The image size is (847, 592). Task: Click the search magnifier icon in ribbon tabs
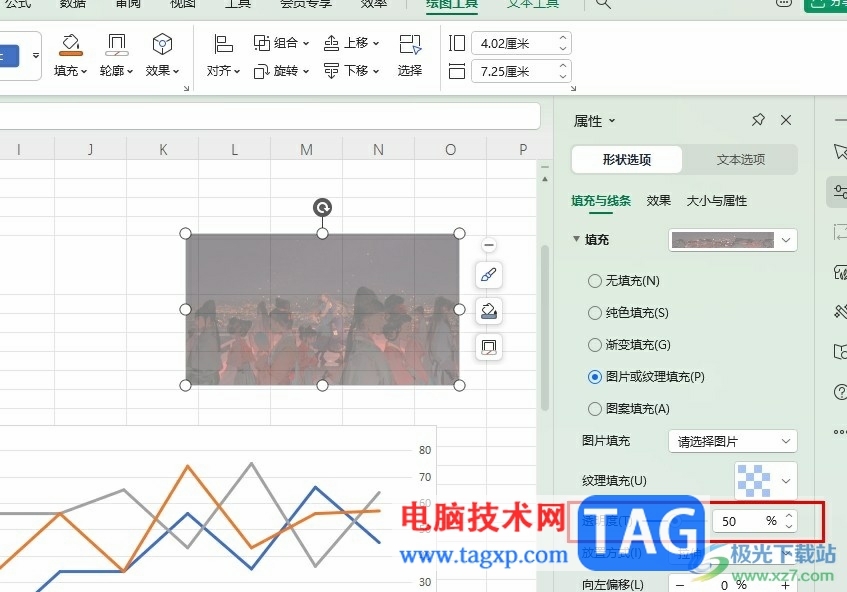[603, 4]
